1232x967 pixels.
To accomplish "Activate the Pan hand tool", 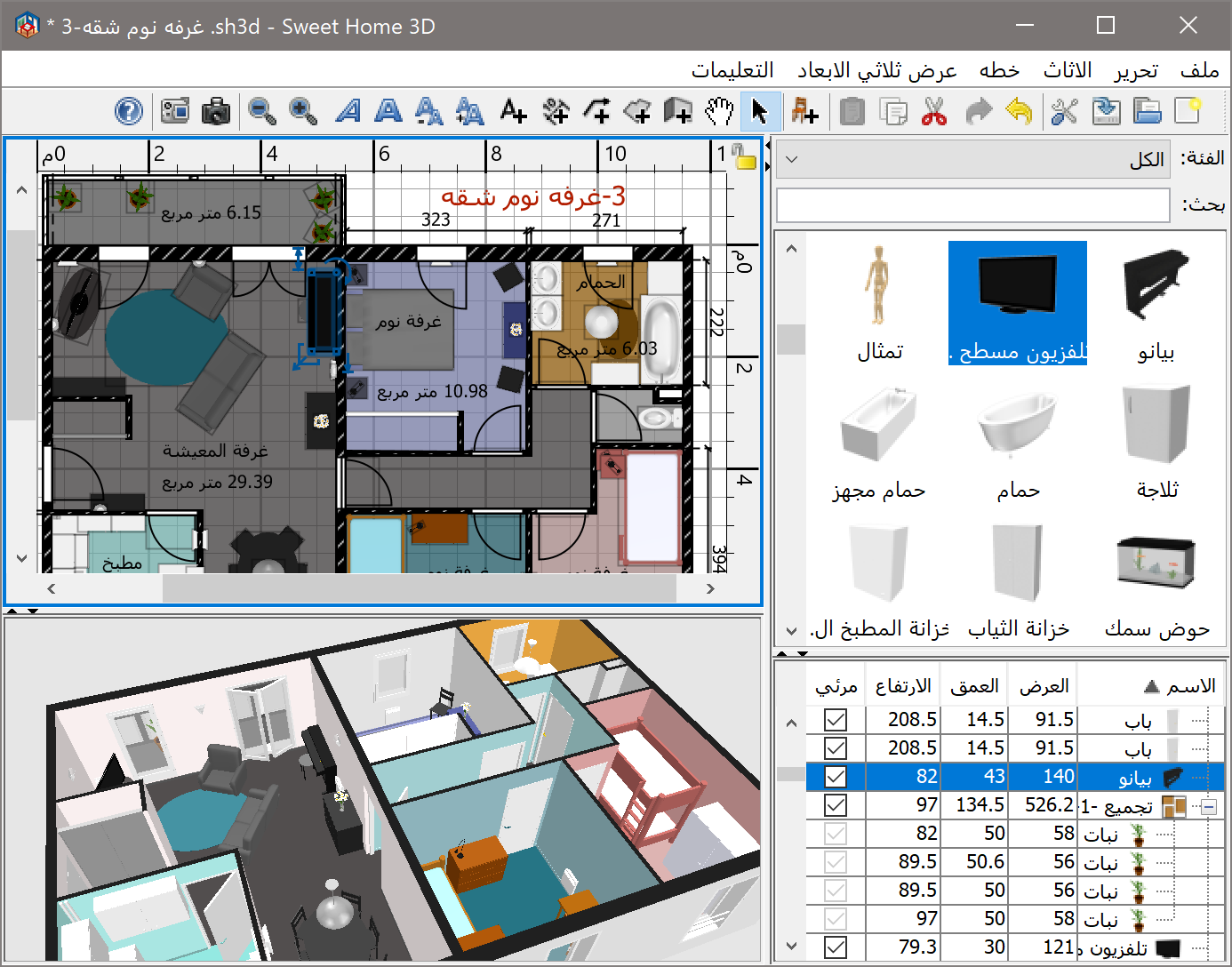I will tap(718, 112).
